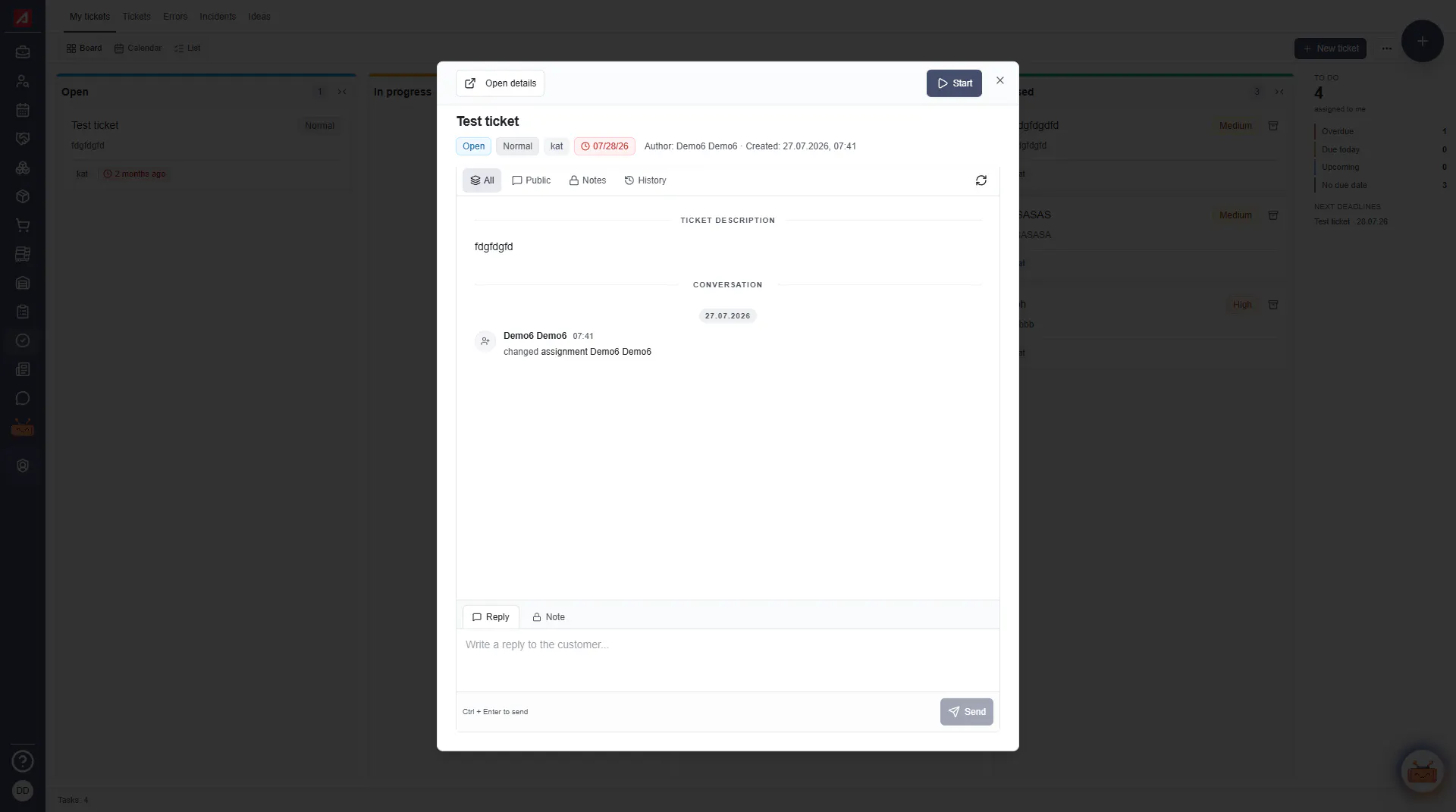
Task: Open the three-dot more options menu
Action: tap(1387, 49)
